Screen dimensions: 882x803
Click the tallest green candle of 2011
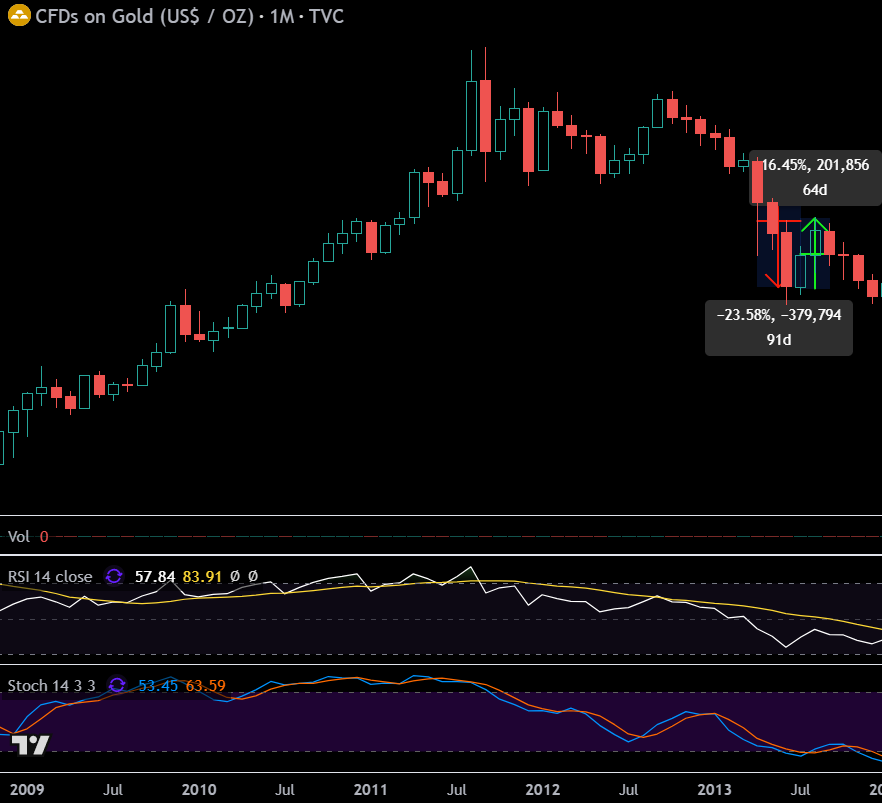pyautogui.click(x=471, y=116)
